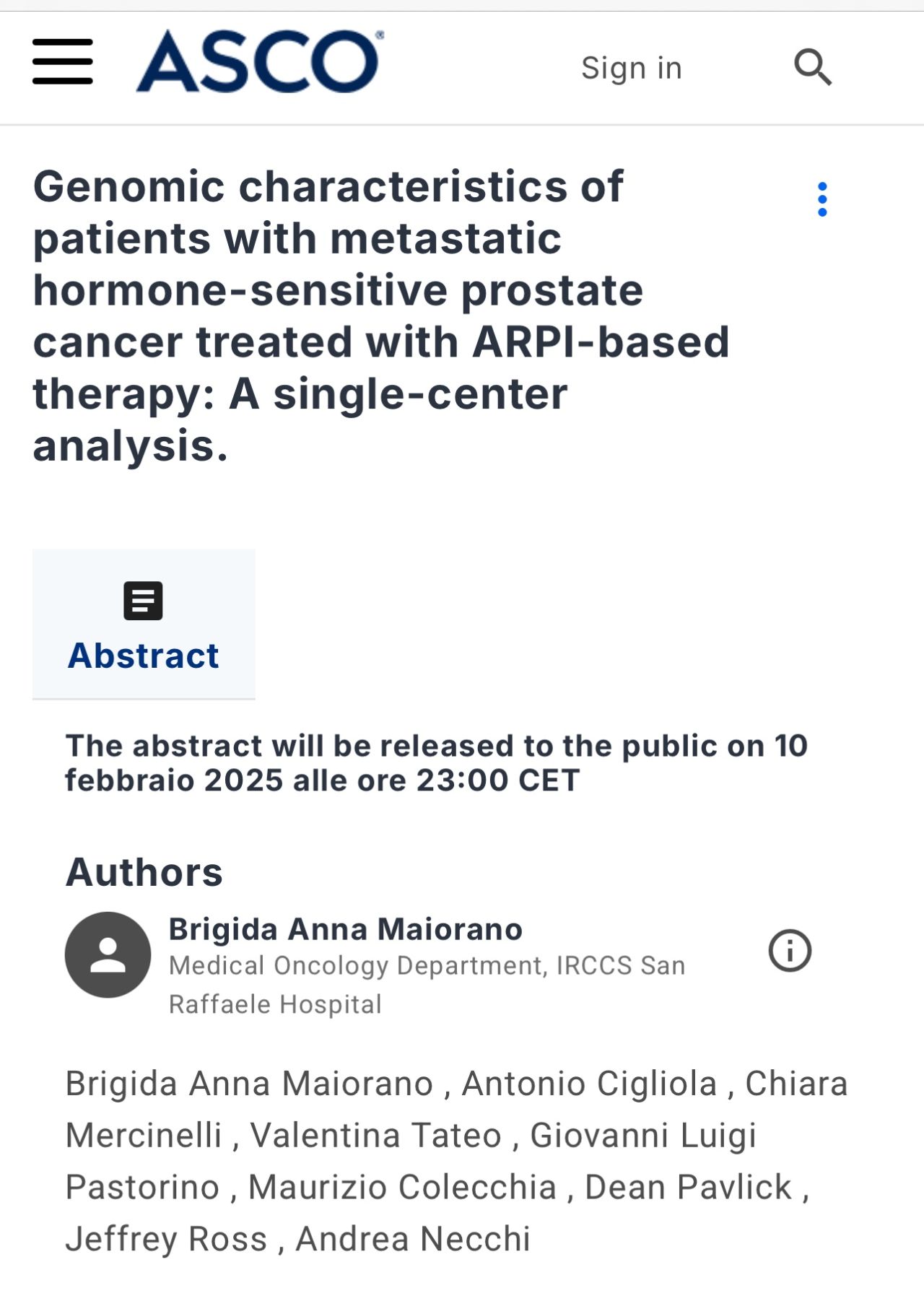Click Andrea Necchi in author list
924x1301 pixels.
(x=413, y=1239)
